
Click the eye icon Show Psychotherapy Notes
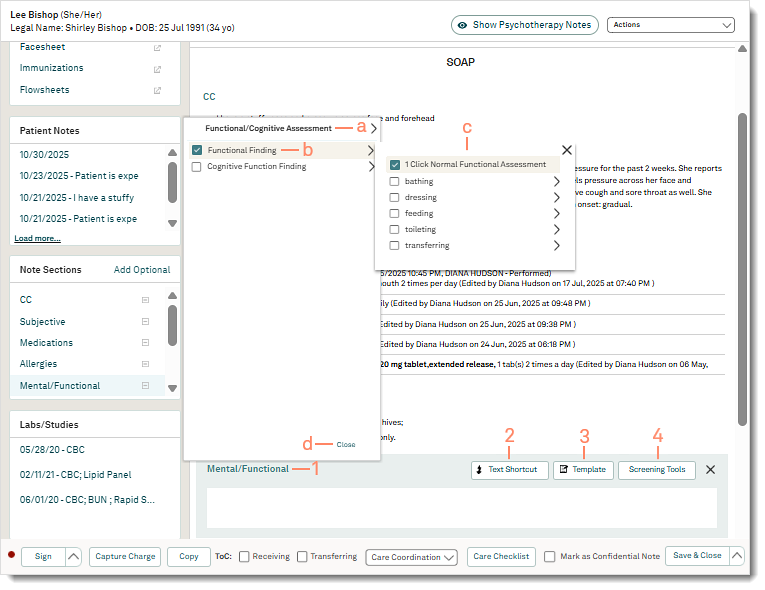[462, 25]
